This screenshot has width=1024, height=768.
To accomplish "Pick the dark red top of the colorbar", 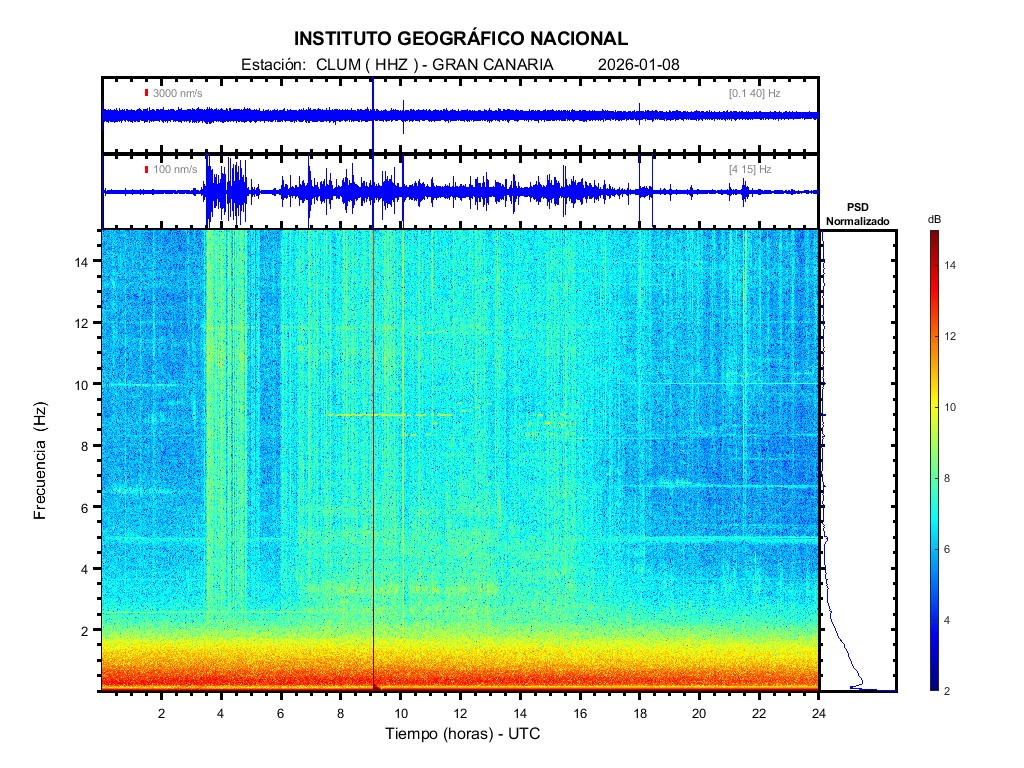I will [933, 236].
